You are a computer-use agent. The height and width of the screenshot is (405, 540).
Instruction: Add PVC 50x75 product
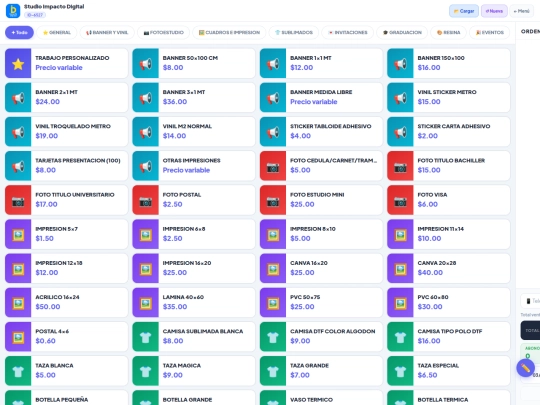321,302
